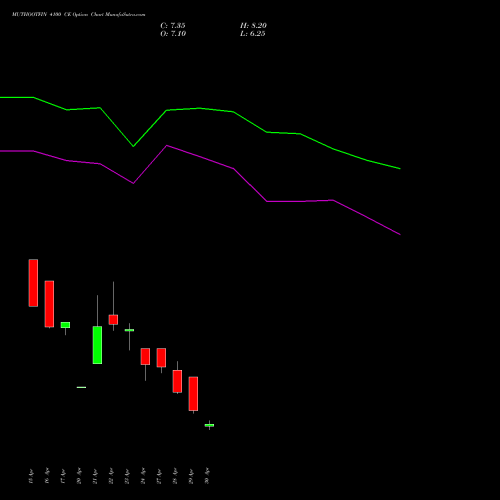500x500 pixels.
Task: Click the 27 Apr red candlestick
Action: (161, 358)
